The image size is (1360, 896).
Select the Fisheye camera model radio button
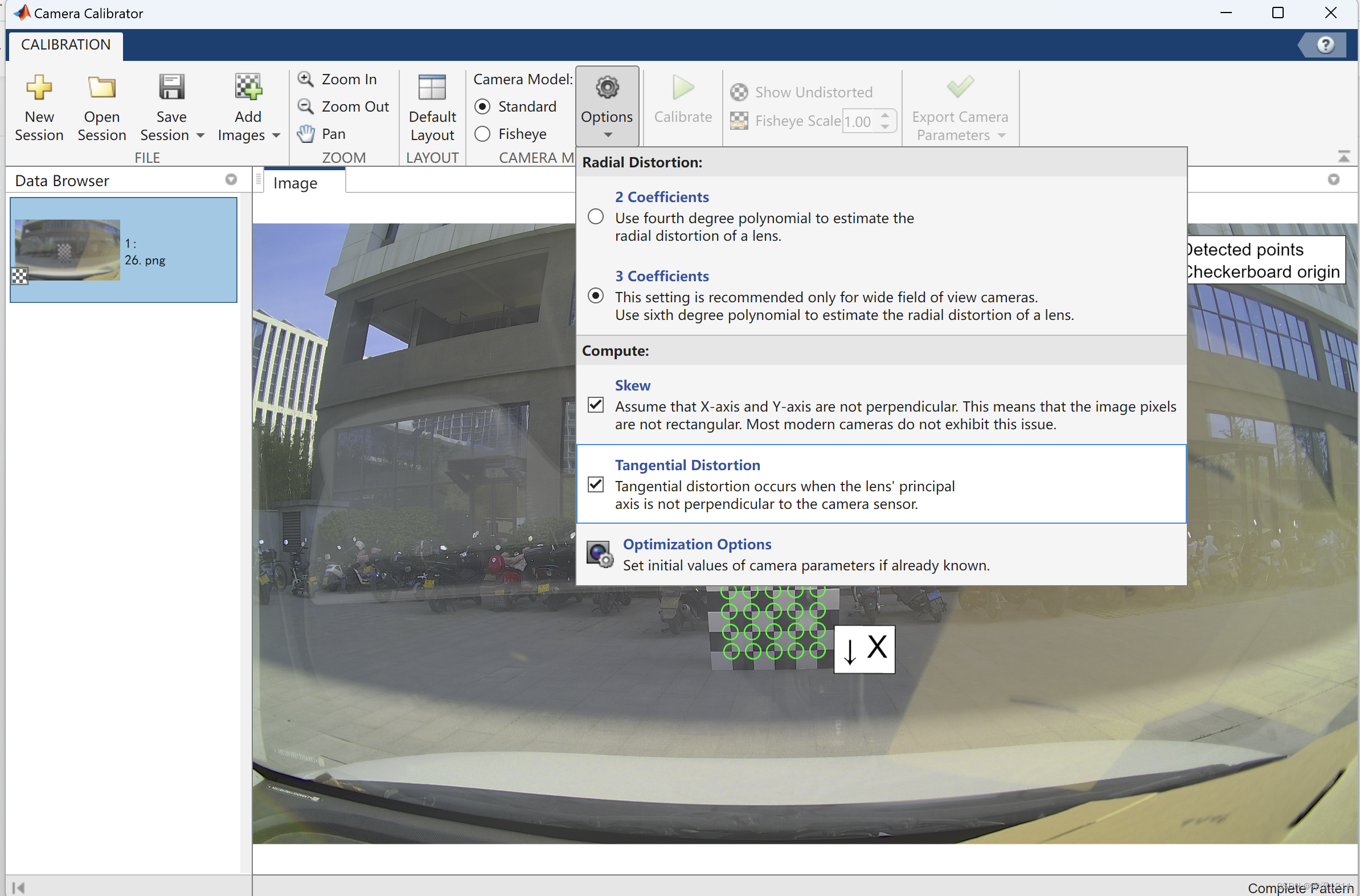click(x=482, y=134)
